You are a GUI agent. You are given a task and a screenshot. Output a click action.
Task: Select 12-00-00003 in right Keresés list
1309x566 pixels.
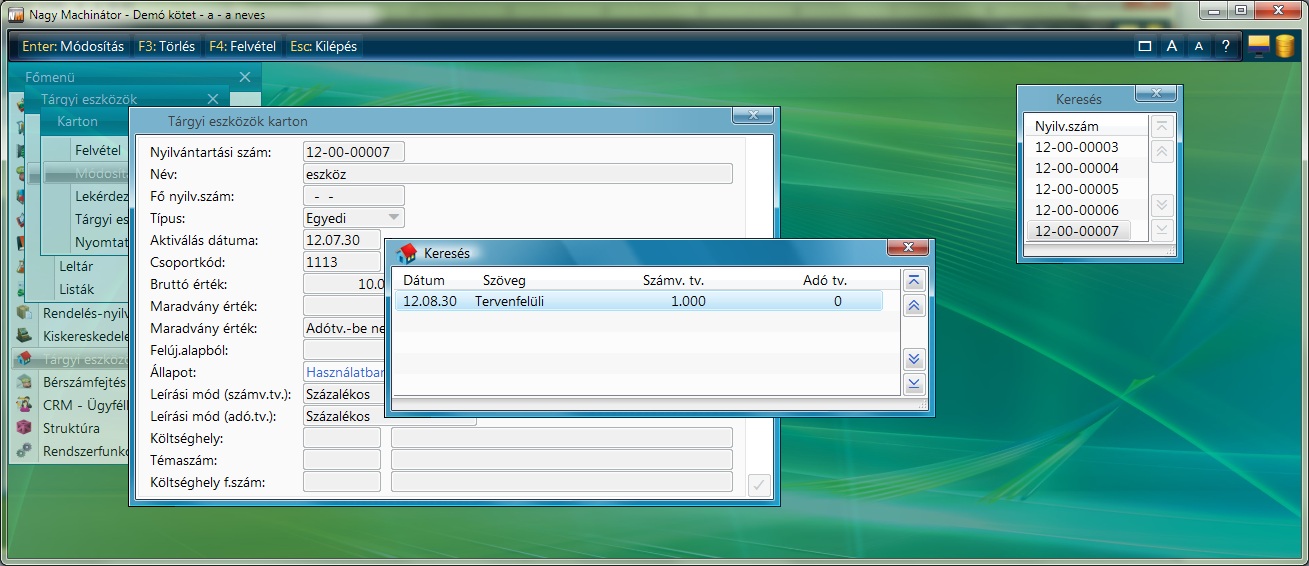(1076, 147)
